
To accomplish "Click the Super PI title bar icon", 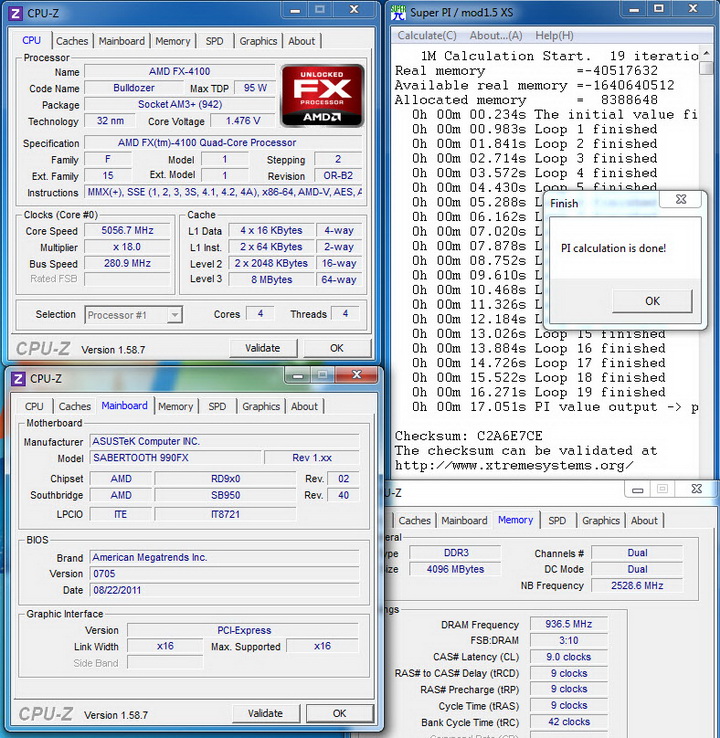I will (x=398, y=13).
